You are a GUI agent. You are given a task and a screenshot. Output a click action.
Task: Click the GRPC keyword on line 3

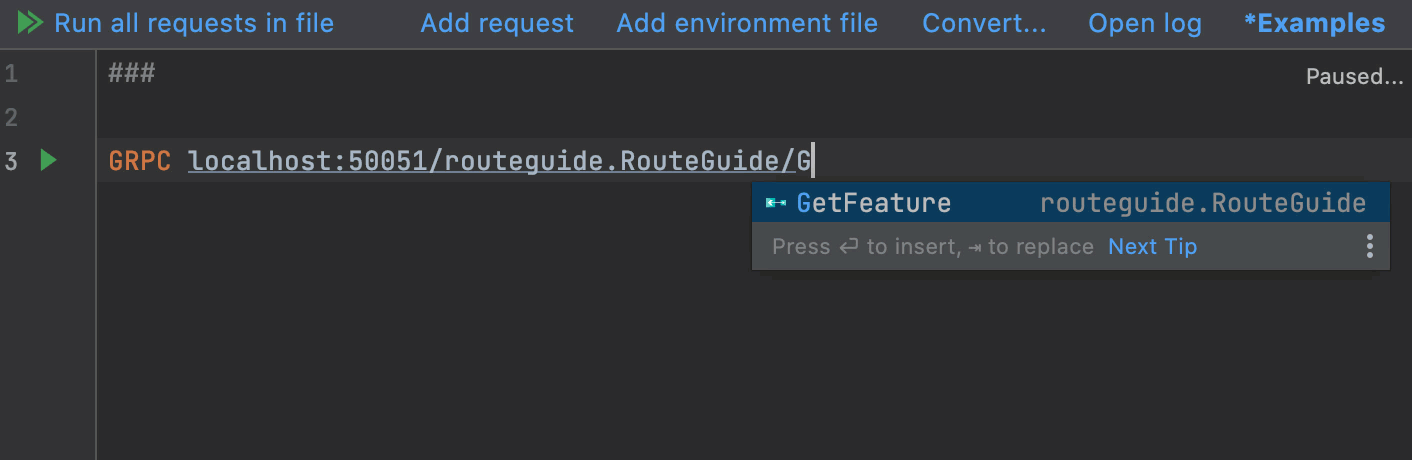140,161
